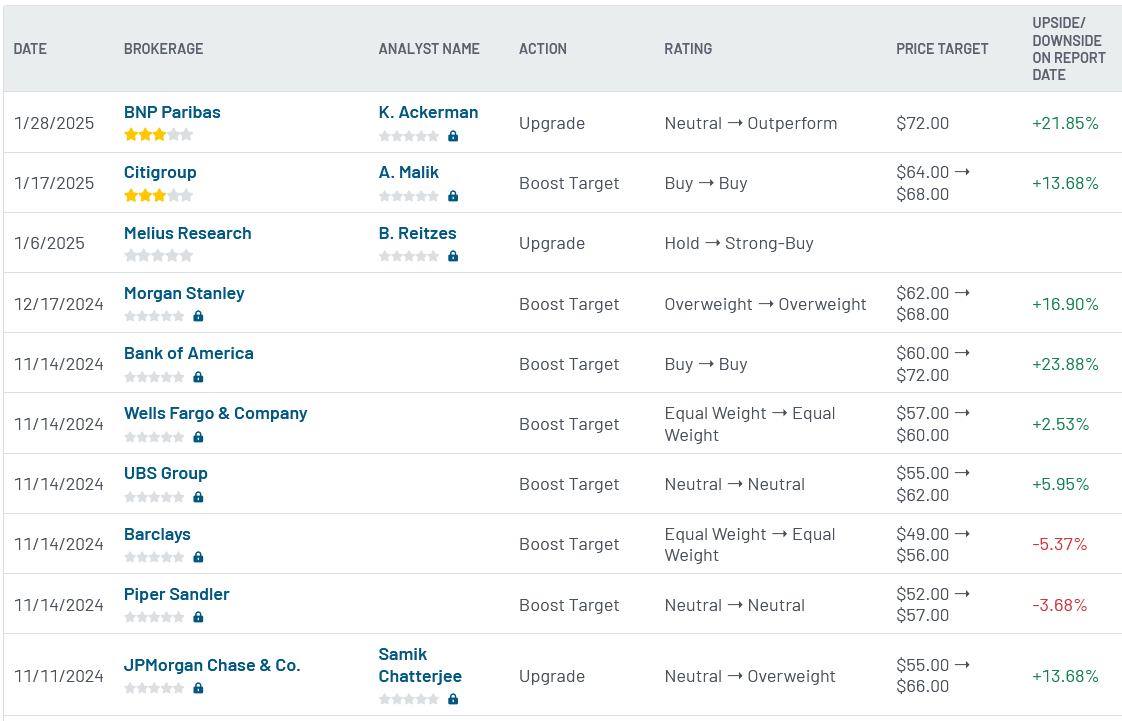Click the ANALYST NAME column header
This screenshot has height=721, width=1122.
pyautogui.click(x=429, y=49)
